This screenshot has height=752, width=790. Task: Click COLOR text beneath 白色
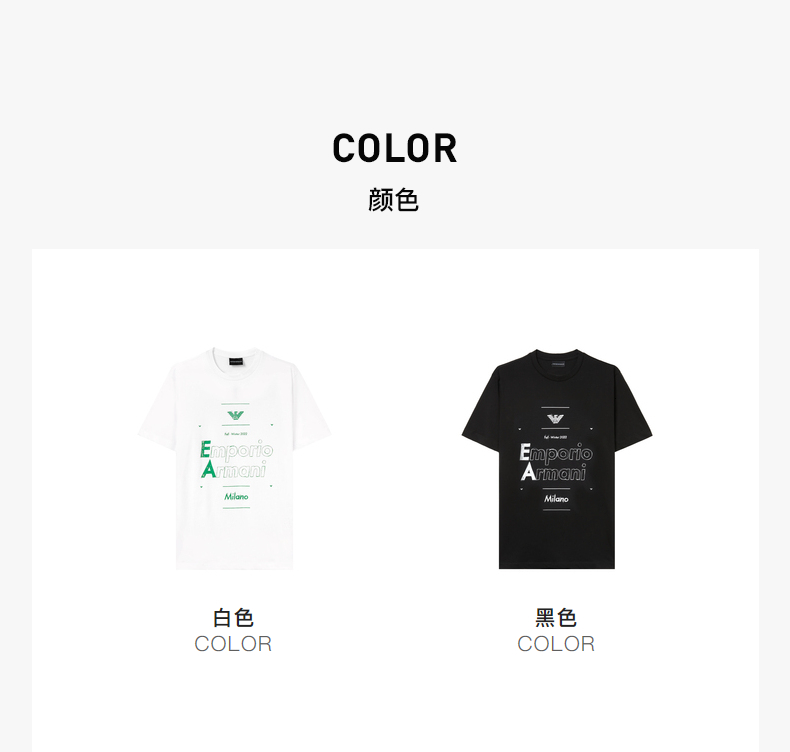click(233, 644)
